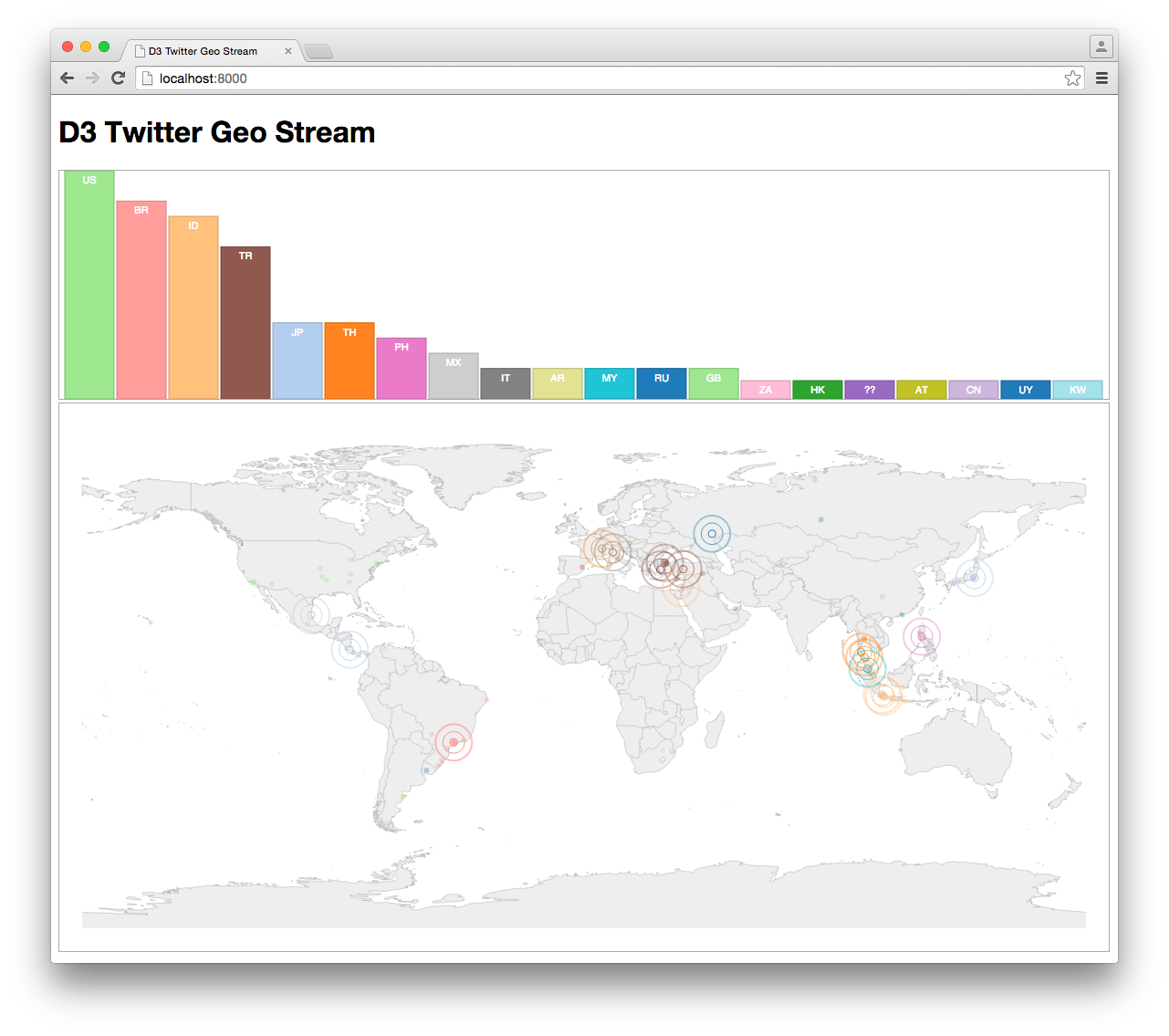1169x1036 pixels.
Task: Click the macOS green fullscreen window button
Action: (104, 47)
